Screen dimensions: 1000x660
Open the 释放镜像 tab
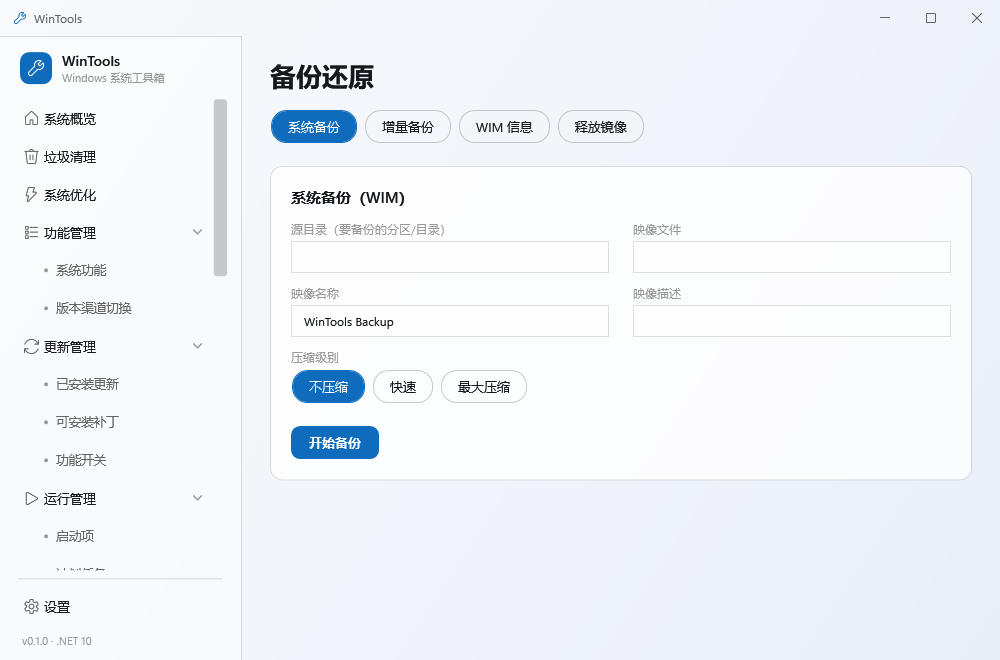601,127
